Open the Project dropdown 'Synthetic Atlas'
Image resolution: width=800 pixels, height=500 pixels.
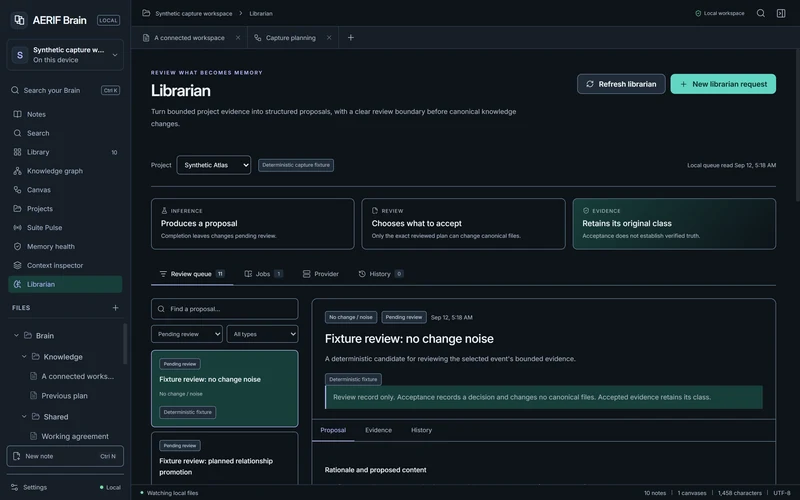[x=214, y=165]
